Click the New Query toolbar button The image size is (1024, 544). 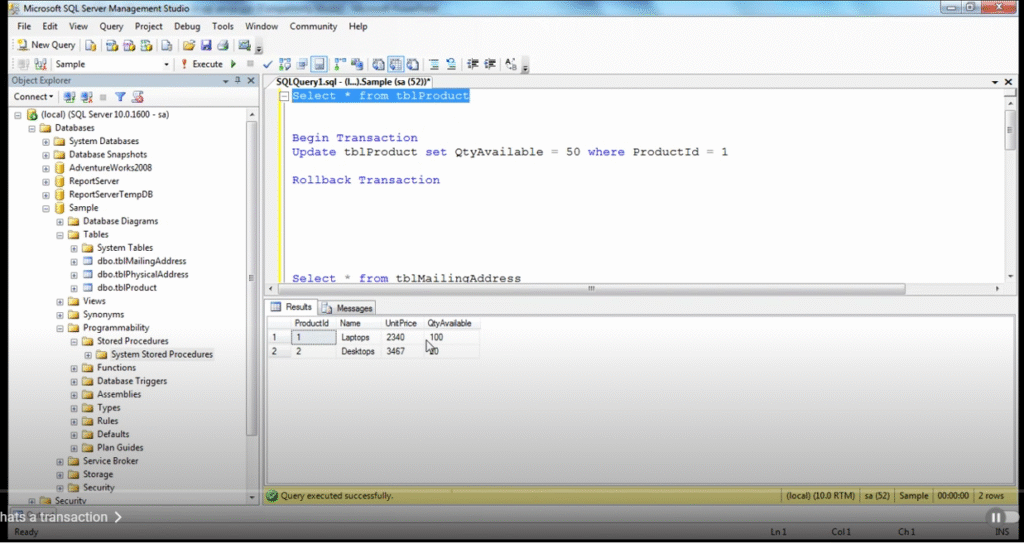coord(46,45)
